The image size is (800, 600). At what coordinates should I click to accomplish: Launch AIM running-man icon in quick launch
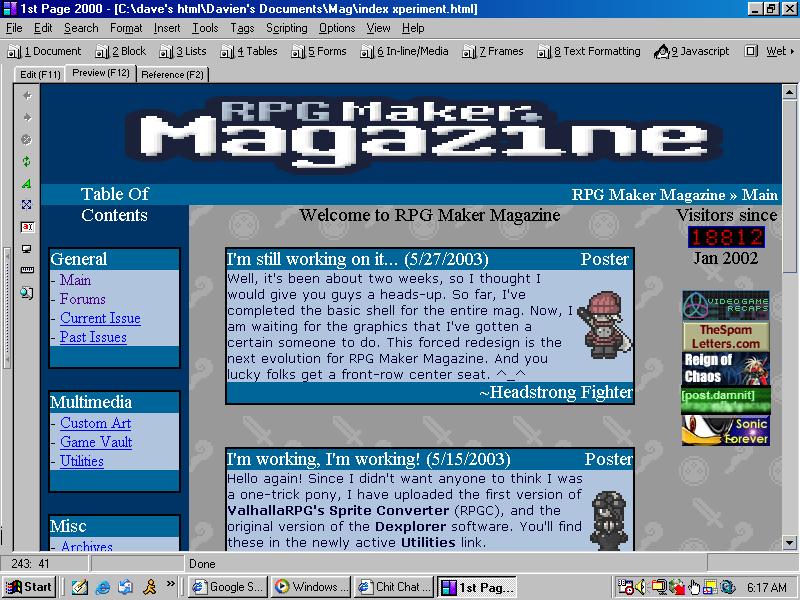(x=149, y=587)
